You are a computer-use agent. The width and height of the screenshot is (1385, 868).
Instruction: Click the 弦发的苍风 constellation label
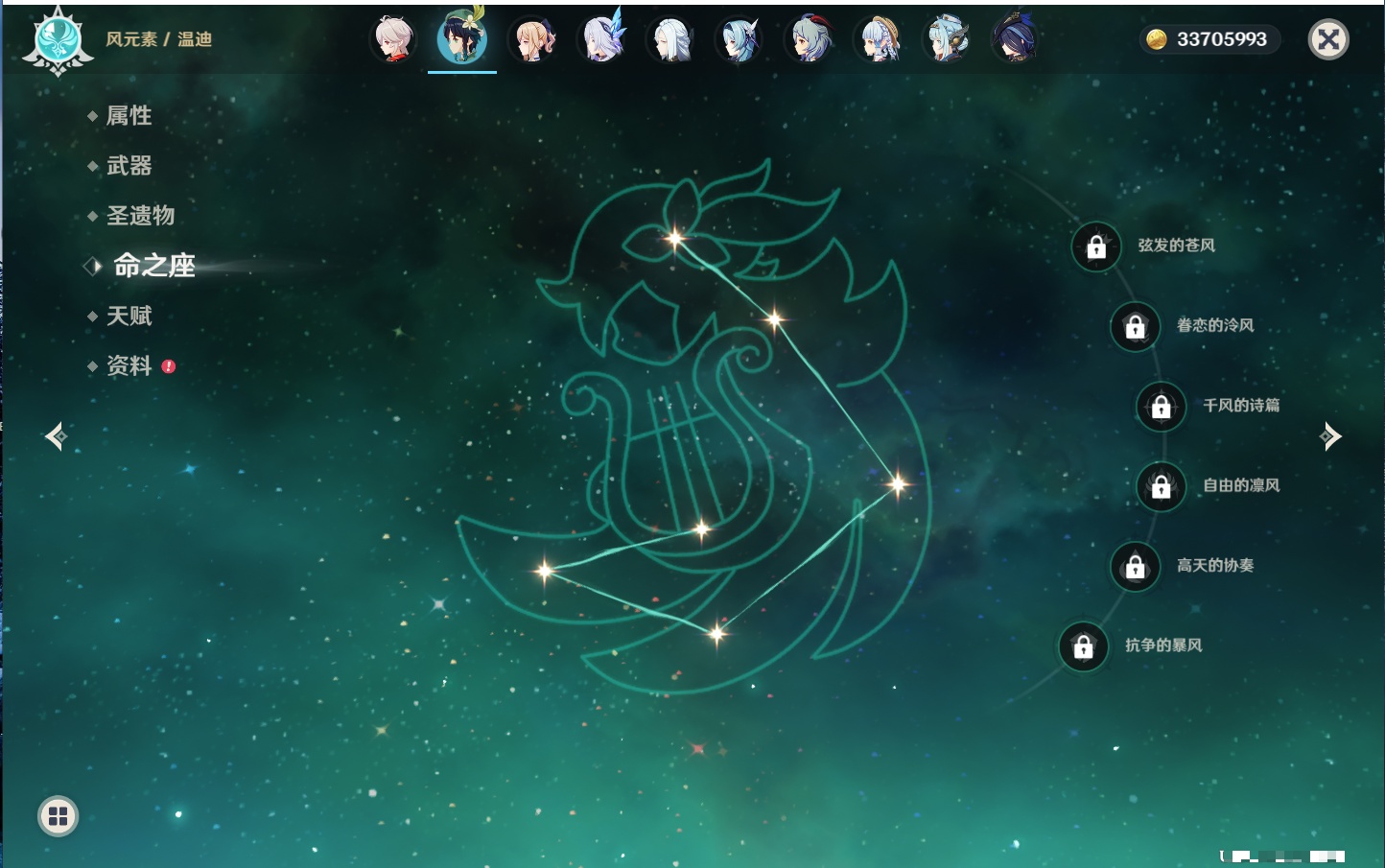point(1177,246)
